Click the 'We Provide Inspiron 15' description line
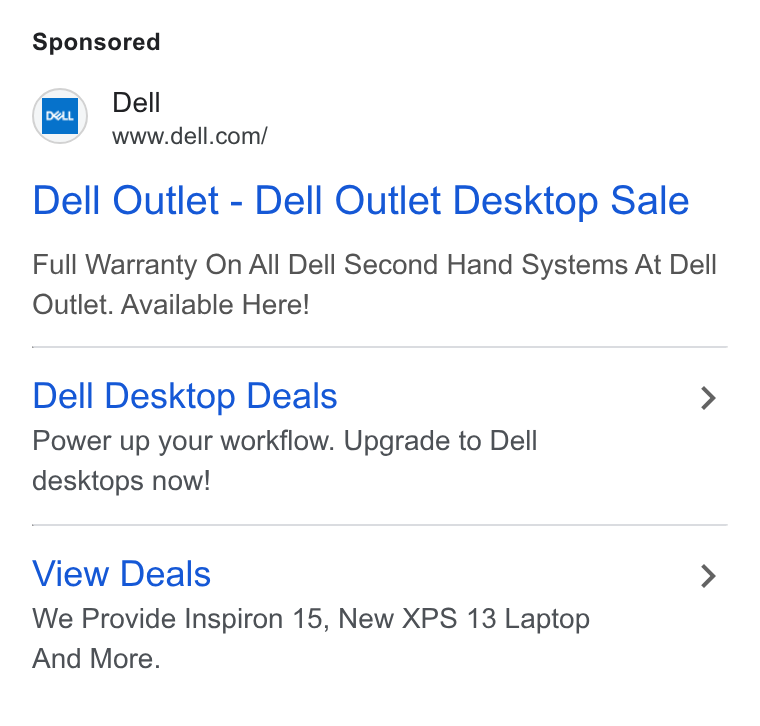The height and width of the screenshot is (726, 760). 311,619
